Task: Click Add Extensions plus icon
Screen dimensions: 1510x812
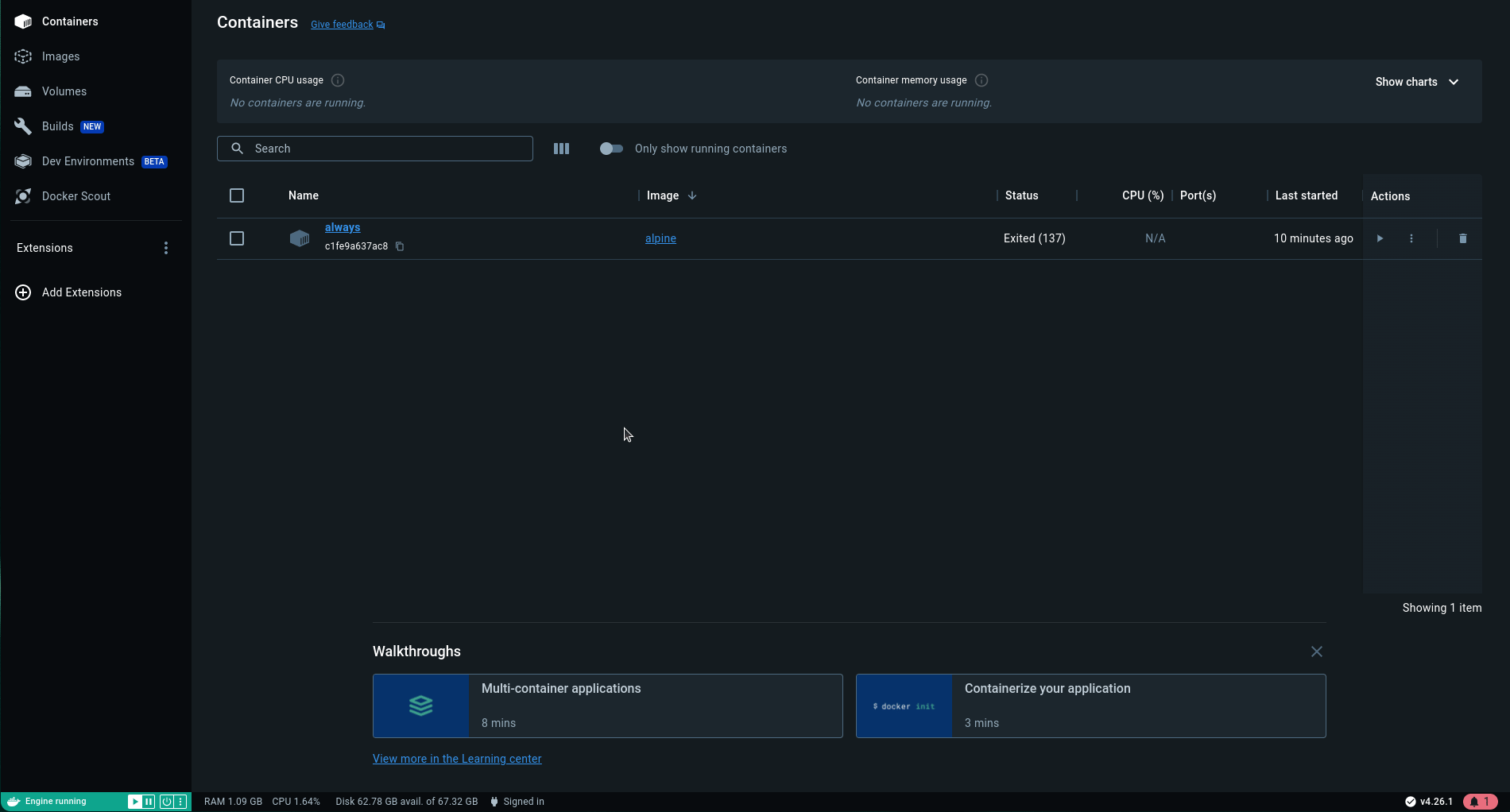Action: [x=23, y=292]
